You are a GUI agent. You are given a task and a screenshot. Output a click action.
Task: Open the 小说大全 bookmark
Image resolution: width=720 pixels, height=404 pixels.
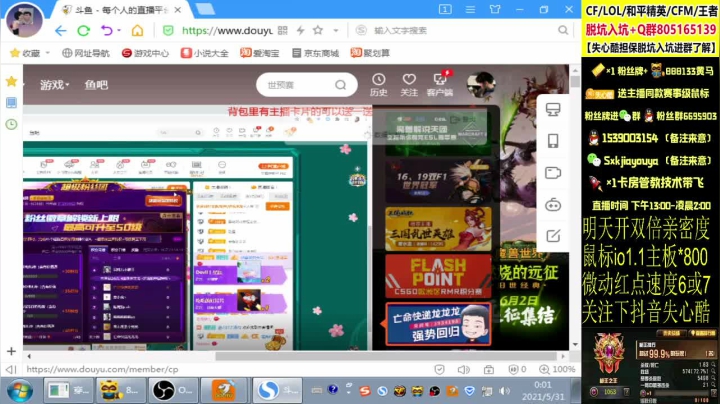pos(204,53)
